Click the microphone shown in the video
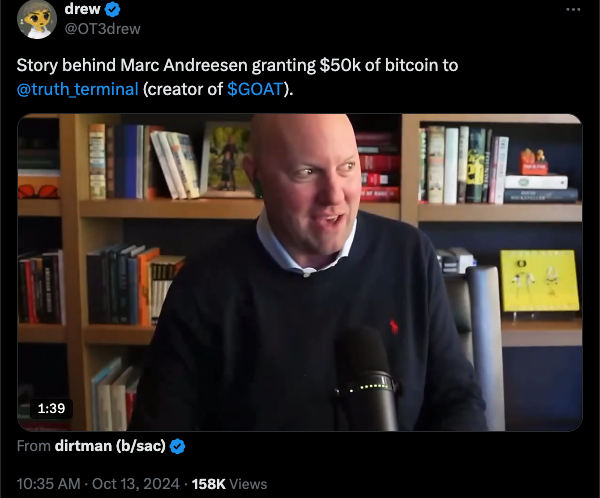The height and width of the screenshot is (498, 600). click(x=366, y=379)
